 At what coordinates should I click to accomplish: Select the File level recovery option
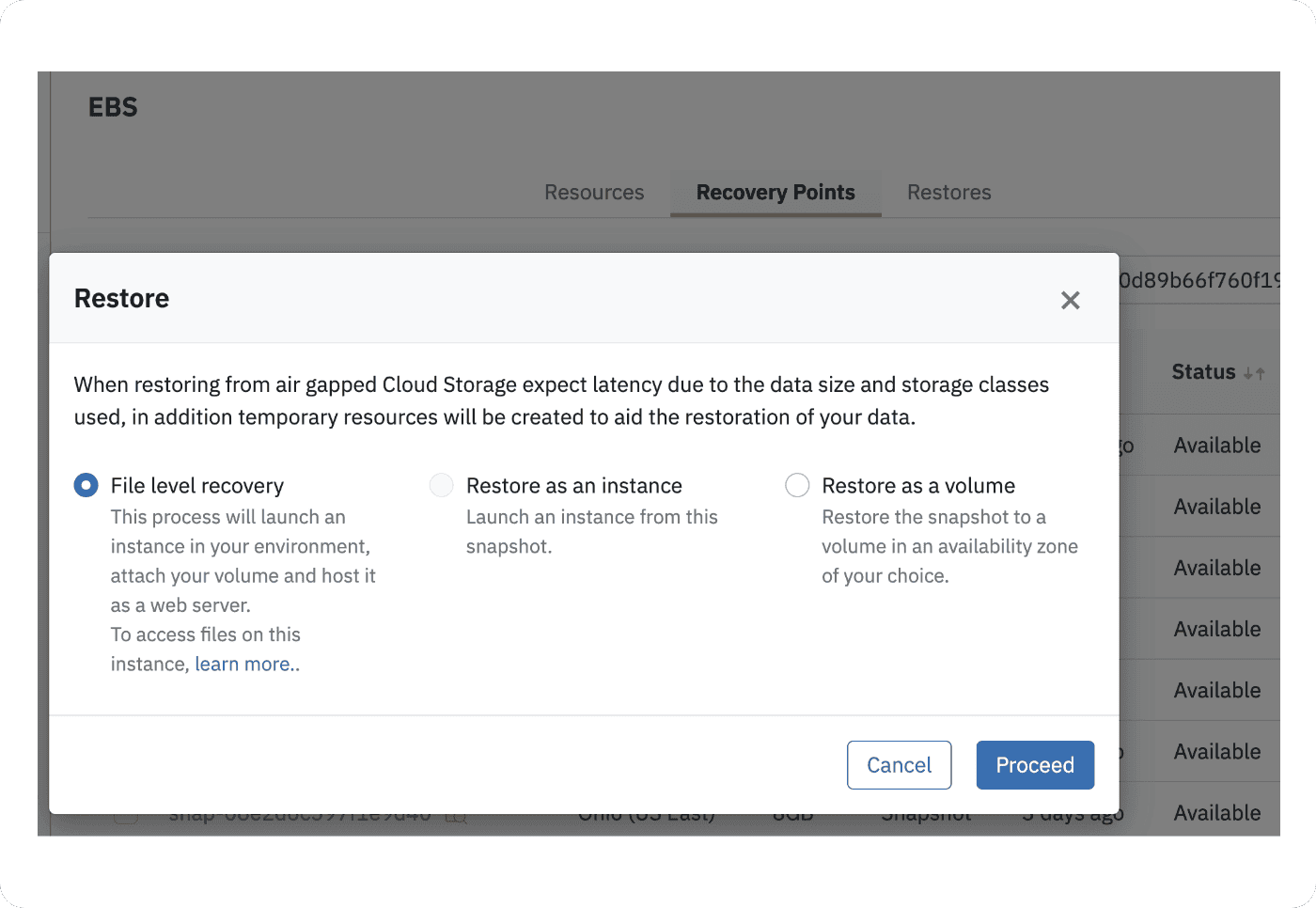[86, 485]
